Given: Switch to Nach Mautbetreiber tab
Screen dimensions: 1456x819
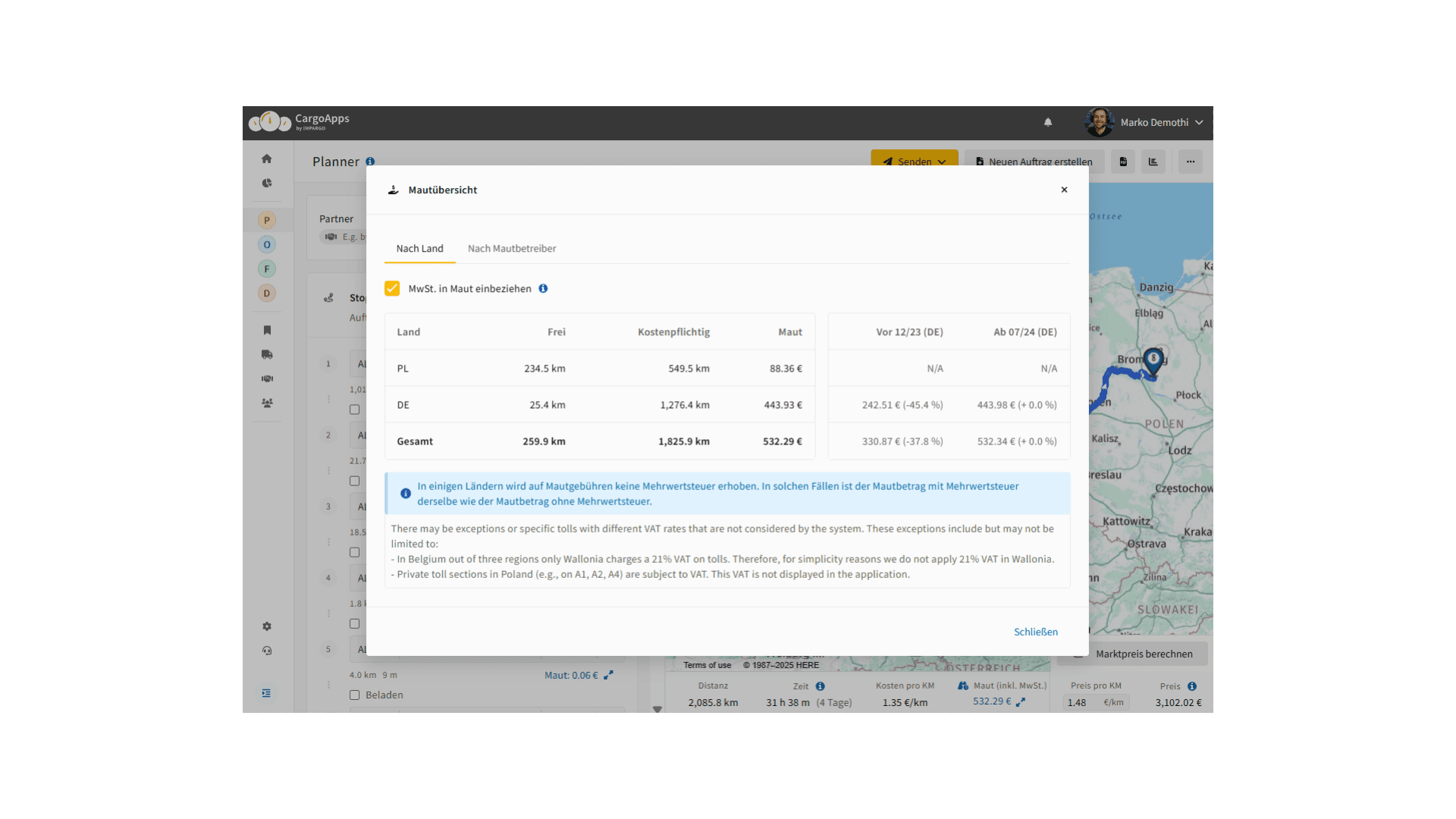Looking at the screenshot, I should pyautogui.click(x=512, y=249).
